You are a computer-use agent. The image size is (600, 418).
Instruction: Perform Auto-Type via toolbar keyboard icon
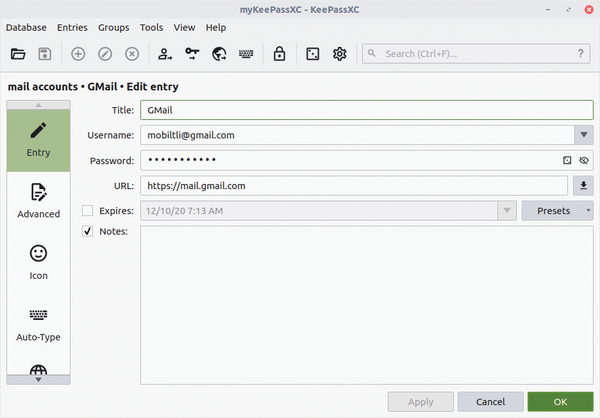pos(246,54)
